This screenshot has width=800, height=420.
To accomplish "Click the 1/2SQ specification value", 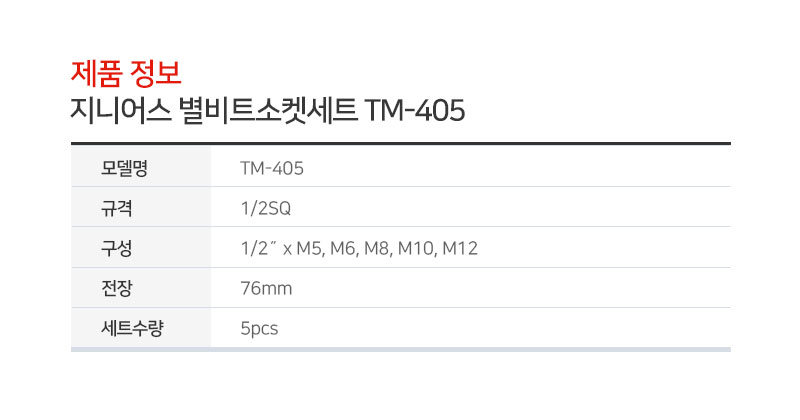I will coord(265,208).
